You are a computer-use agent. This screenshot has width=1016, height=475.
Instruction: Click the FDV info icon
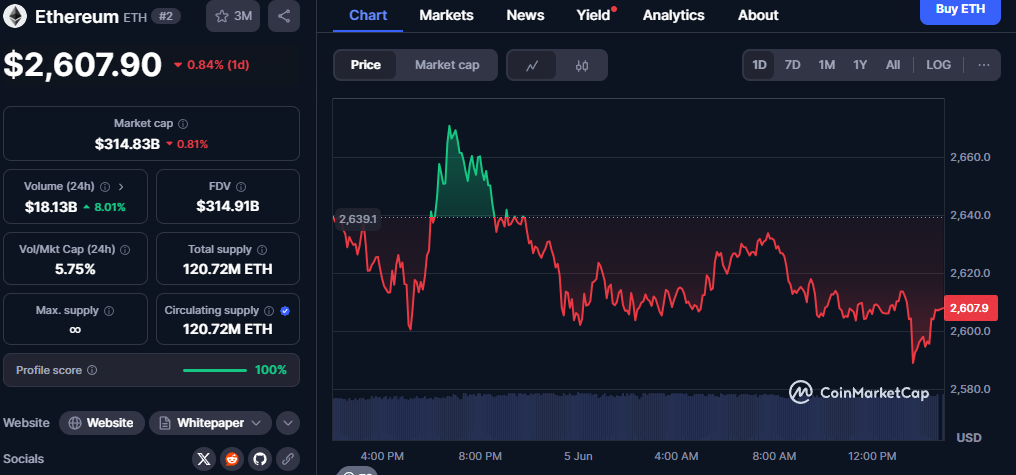[240, 187]
